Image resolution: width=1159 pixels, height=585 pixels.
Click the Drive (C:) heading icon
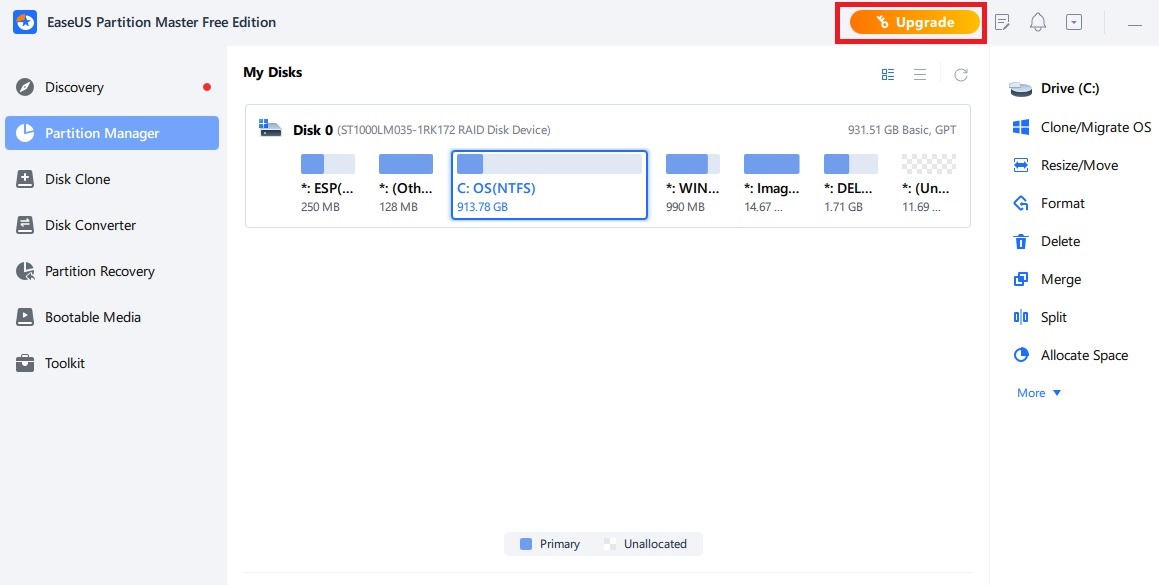1021,89
